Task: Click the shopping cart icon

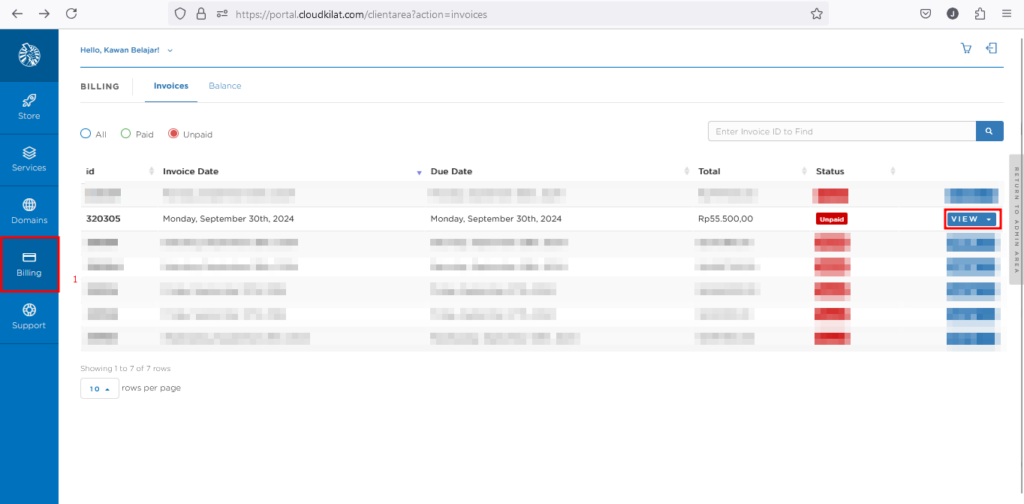Action: 965,49
